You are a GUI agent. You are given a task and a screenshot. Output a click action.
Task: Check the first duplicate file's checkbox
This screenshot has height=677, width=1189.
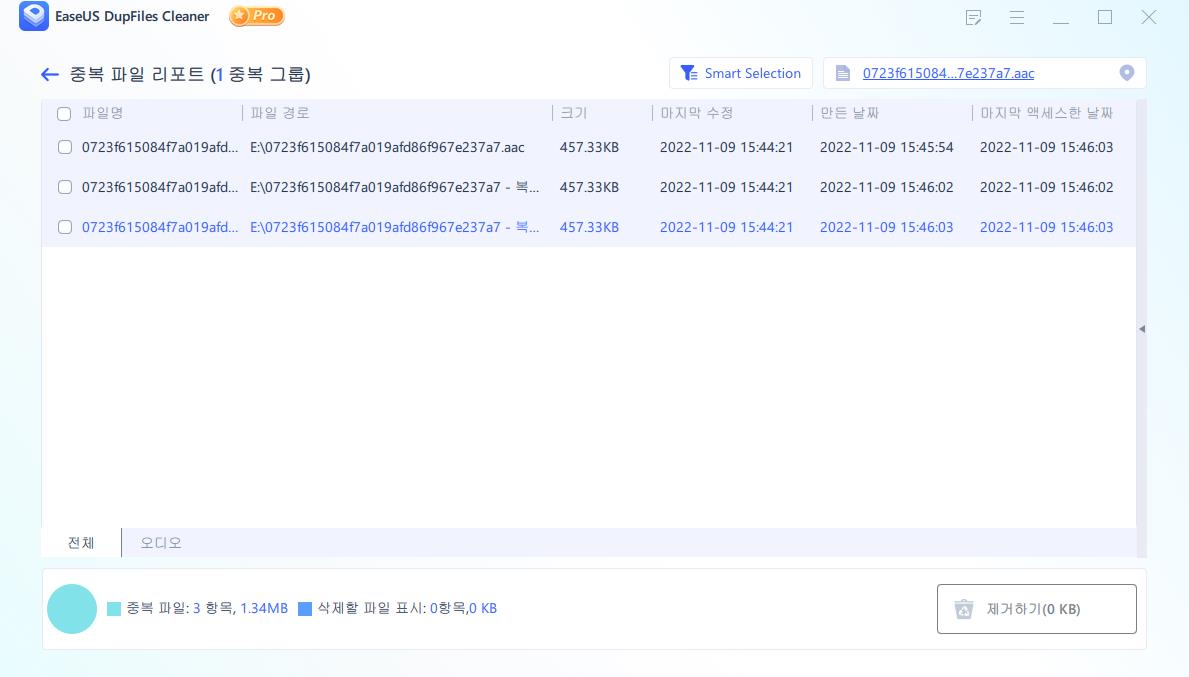(64, 147)
